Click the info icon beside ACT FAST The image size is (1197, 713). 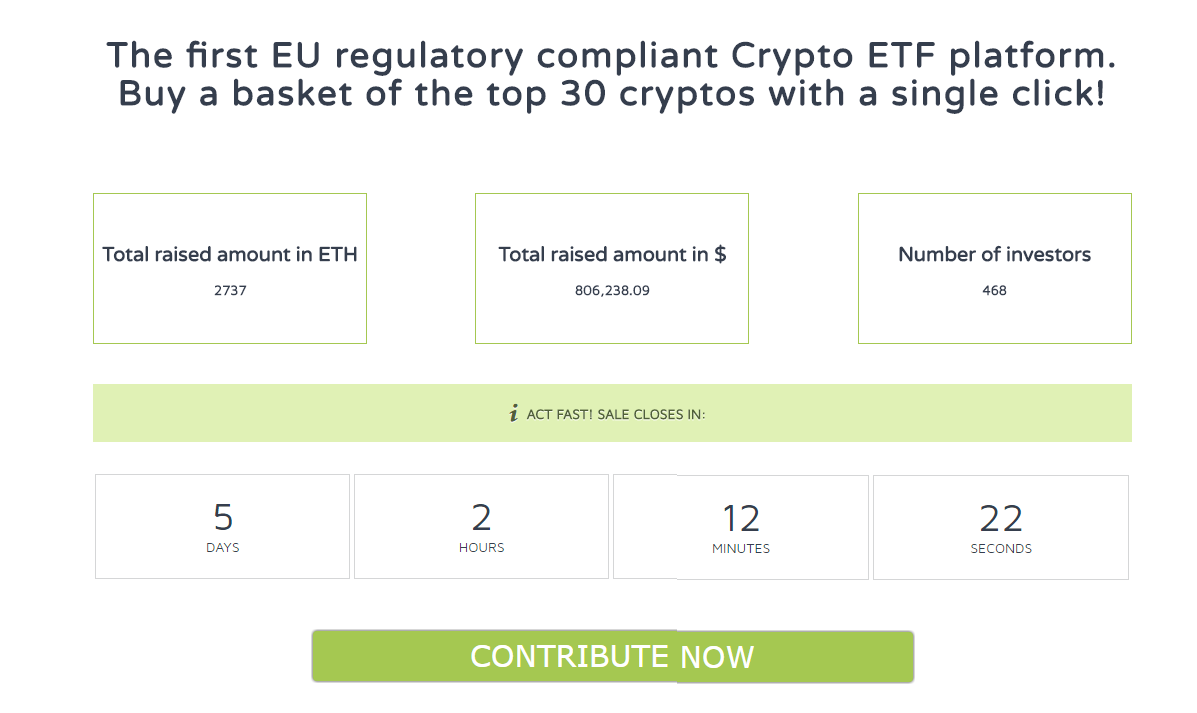tap(514, 413)
